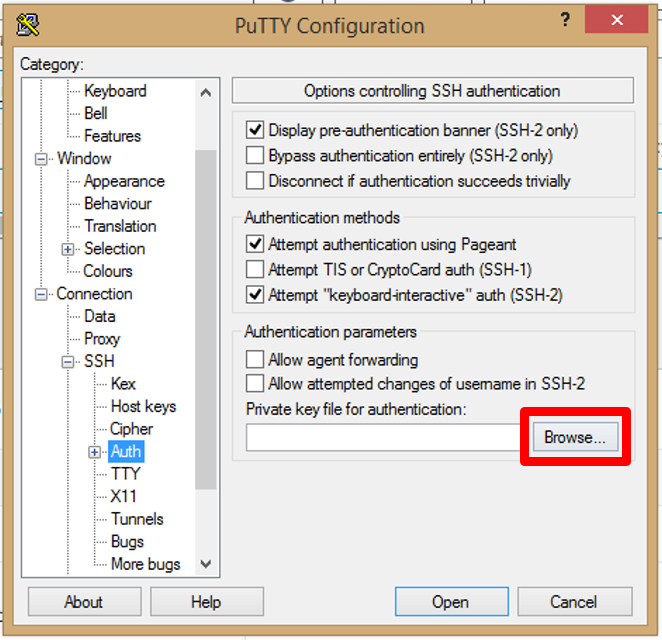This screenshot has width=662, height=640.
Task: Toggle Attempt authentication using Pageant
Action: tap(255, 244)
